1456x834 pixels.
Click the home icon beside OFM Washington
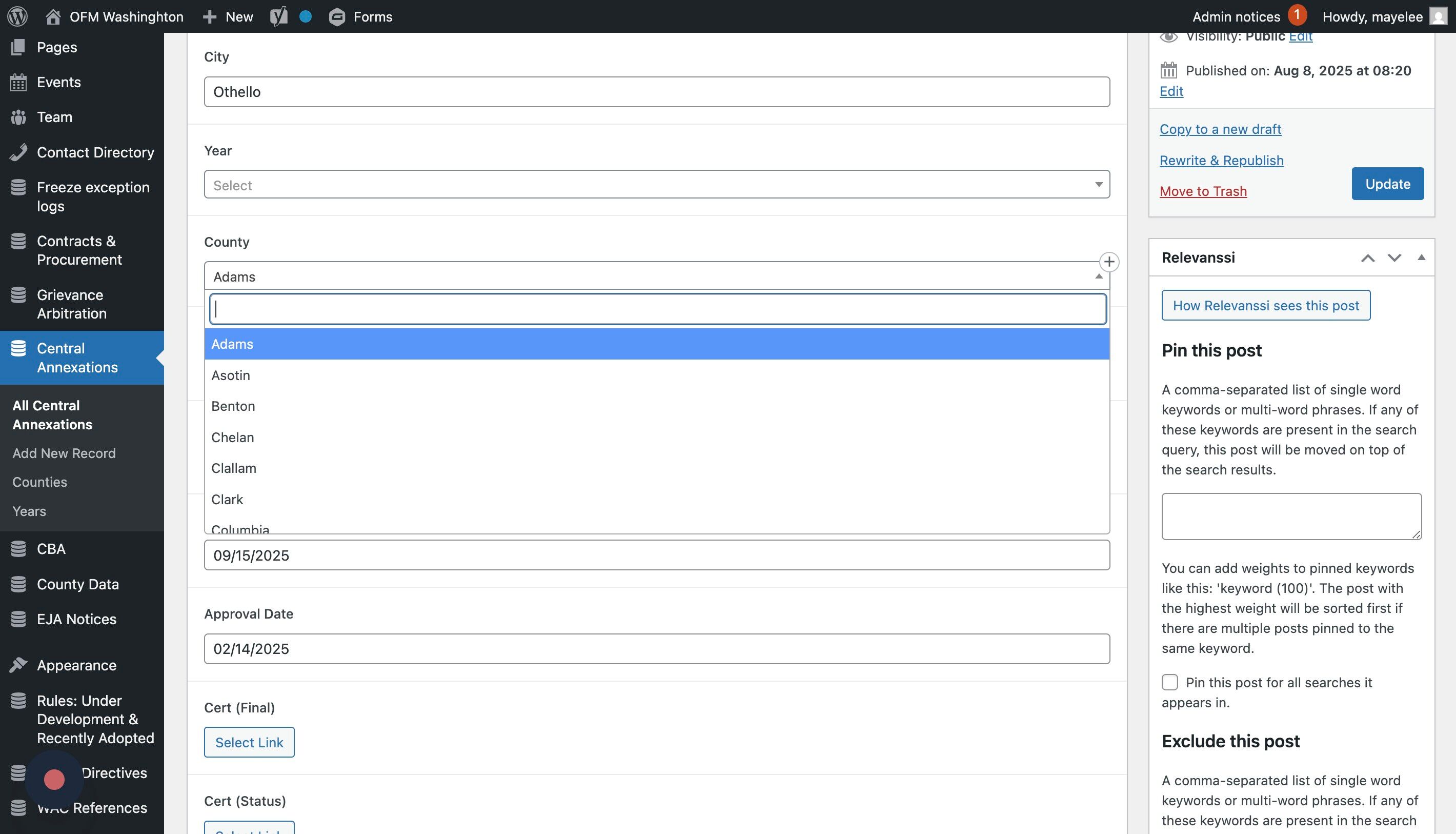(53, 16)
